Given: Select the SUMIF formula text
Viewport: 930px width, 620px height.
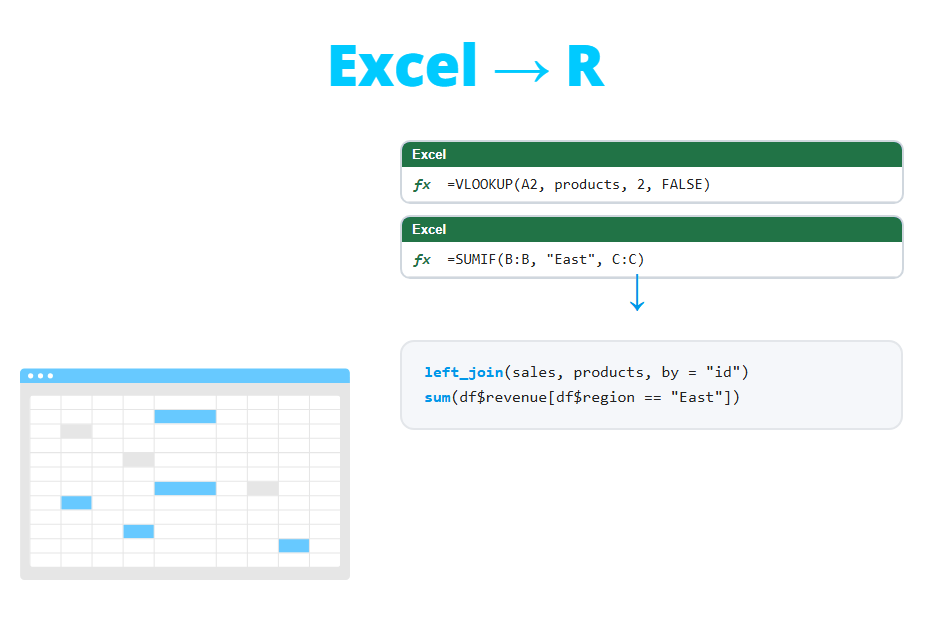Looking at the screenshot, I should coord(546,259).
